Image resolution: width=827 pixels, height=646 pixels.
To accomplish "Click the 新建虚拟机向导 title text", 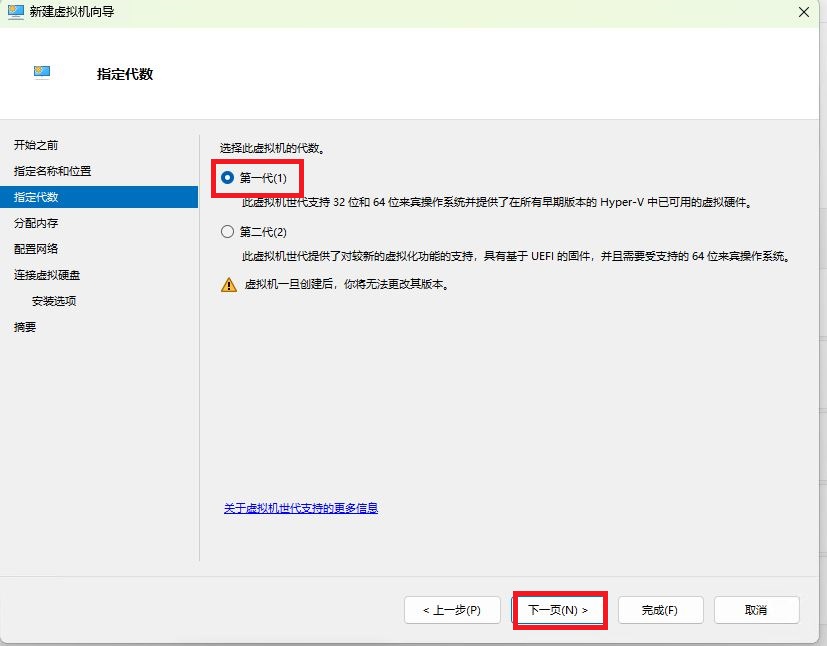I will 72,12.
